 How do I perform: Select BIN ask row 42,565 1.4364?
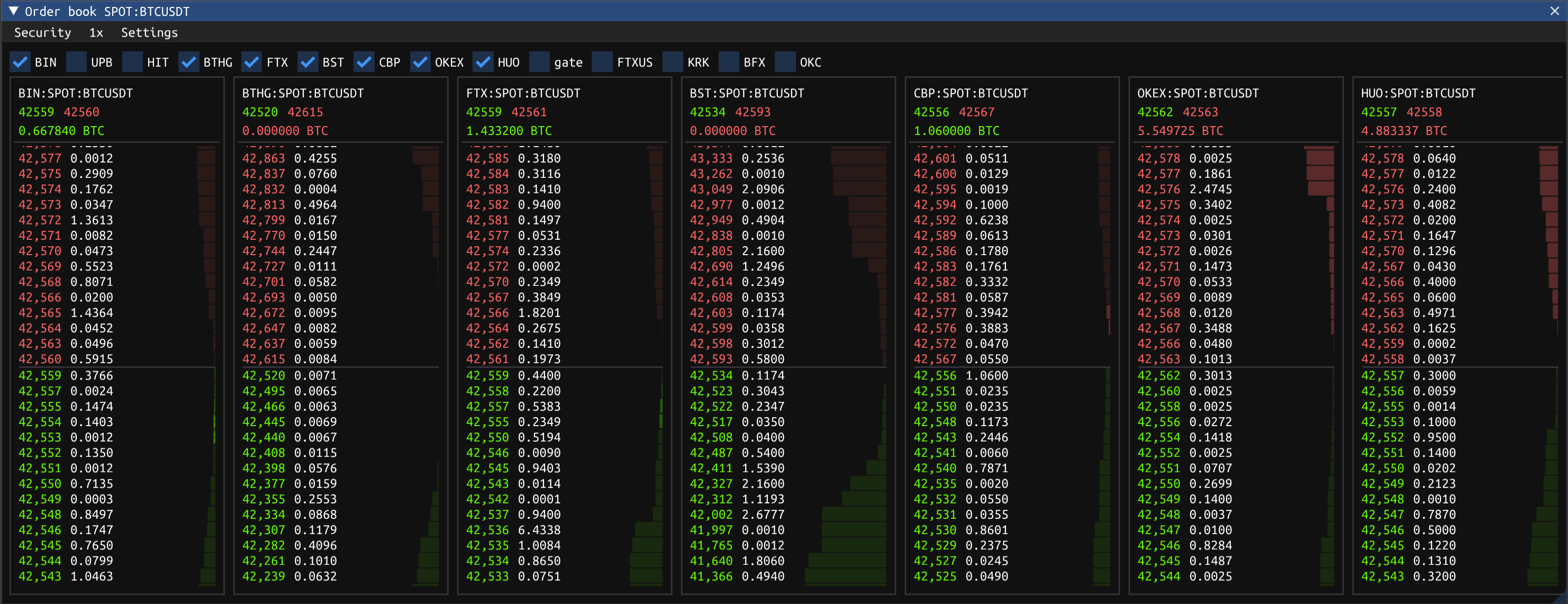(x=116, y=312)
